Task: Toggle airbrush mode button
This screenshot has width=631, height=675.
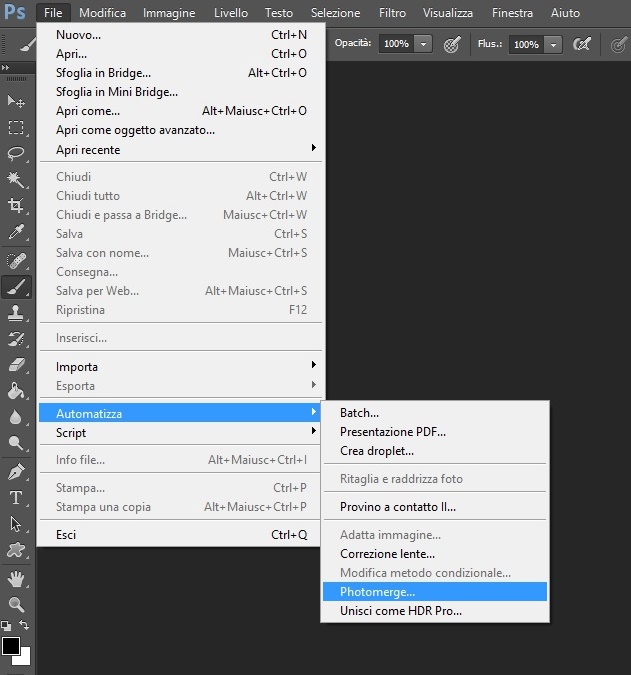Action: point(582,44)
